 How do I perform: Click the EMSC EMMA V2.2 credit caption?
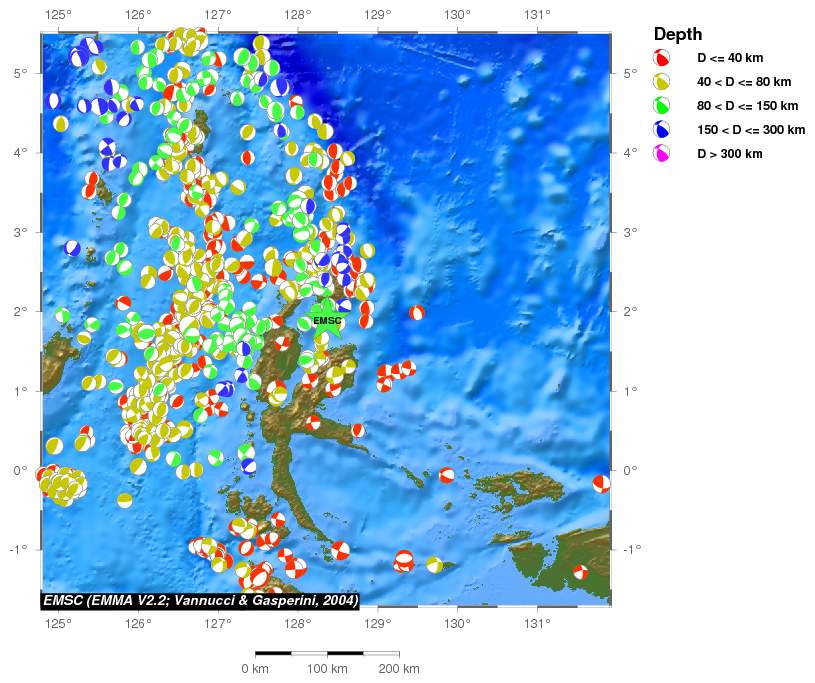pos(201,601)
